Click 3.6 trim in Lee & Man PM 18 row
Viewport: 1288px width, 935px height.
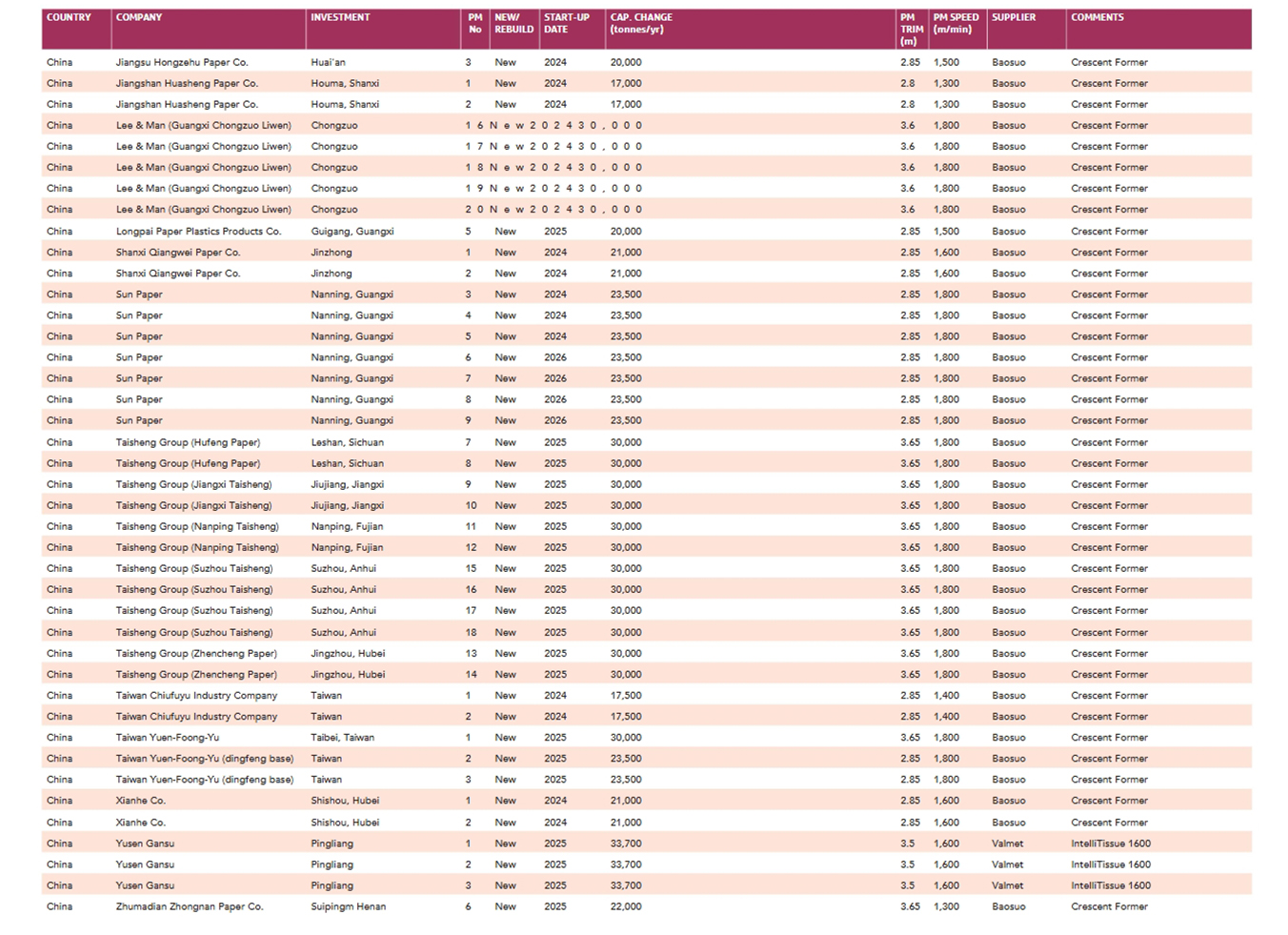908,167
